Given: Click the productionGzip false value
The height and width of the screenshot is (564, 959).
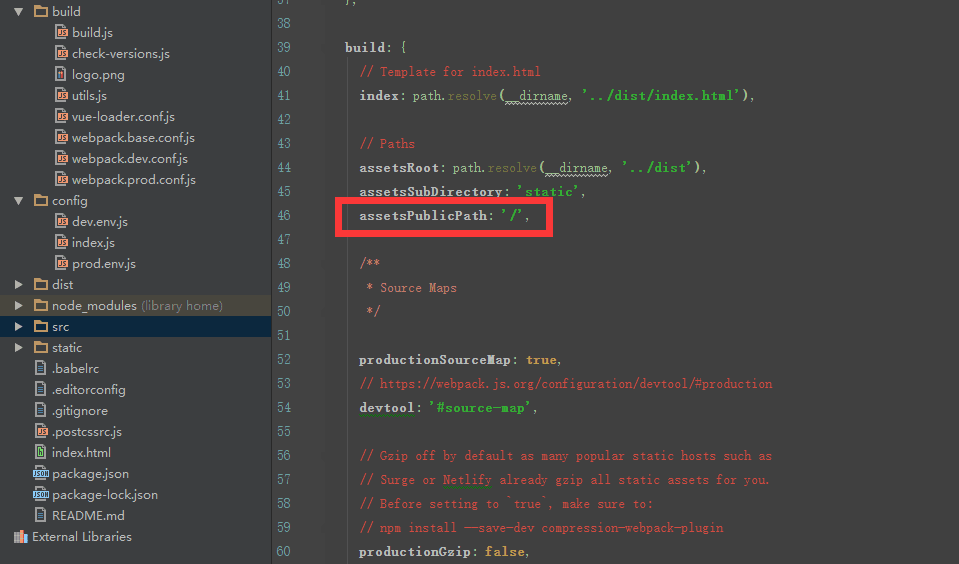Looking at the screenshot, I should pyautogui.click(x=505, y=551).
